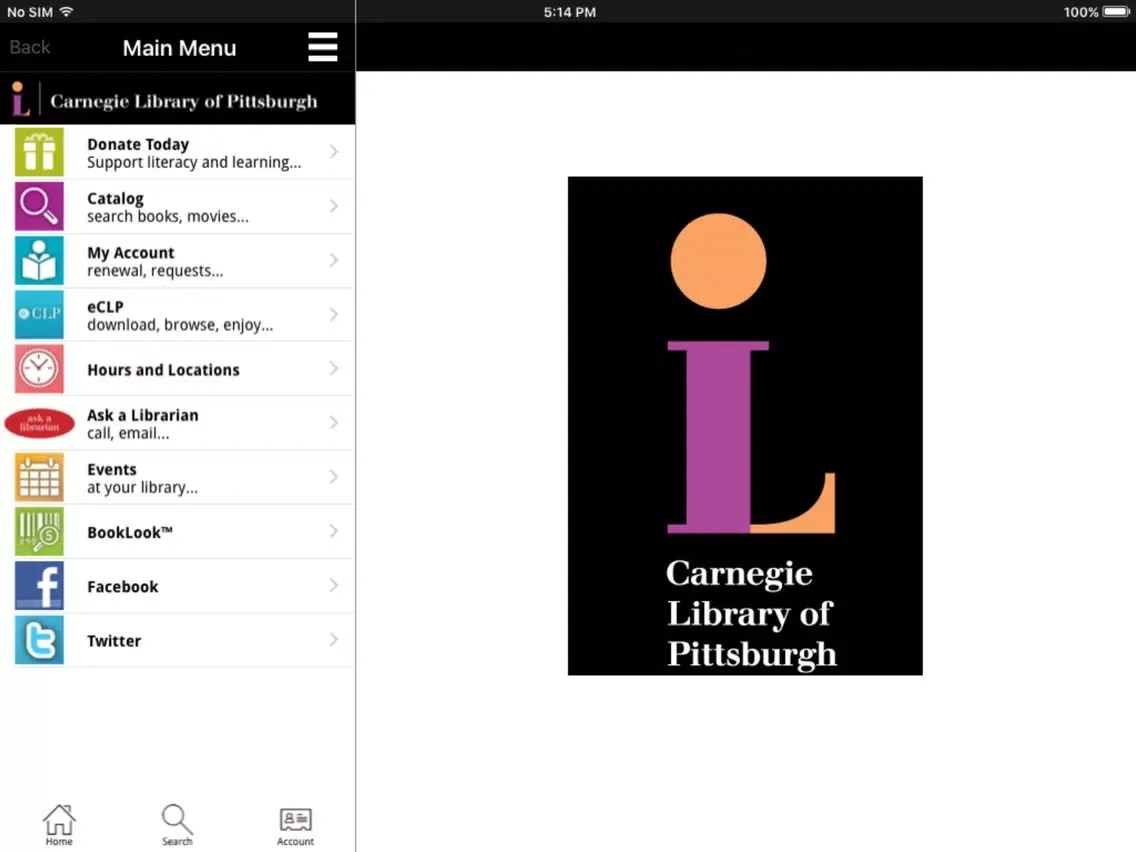1136x852 pixels.
Task: Expand the Ask a Librarian chevron
Action: pyautogui.click(x=334, y=422)
